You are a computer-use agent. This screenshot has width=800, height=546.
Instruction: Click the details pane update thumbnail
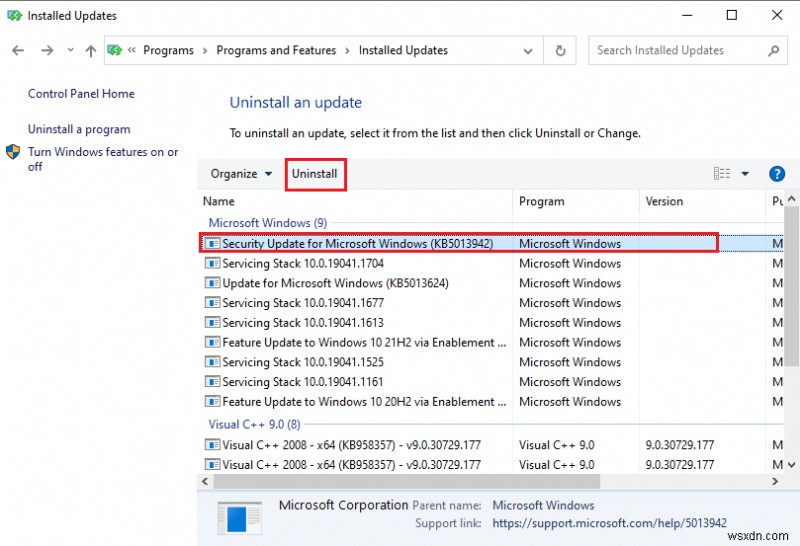(x=239, y=518)
